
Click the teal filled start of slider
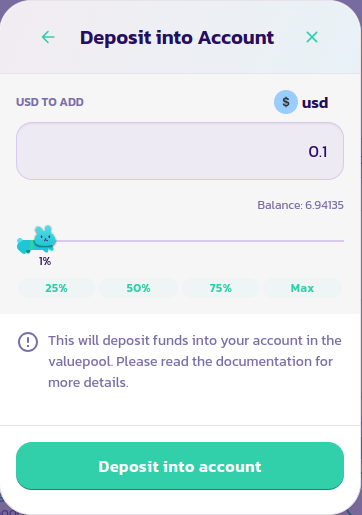click(x=25, y=246)
